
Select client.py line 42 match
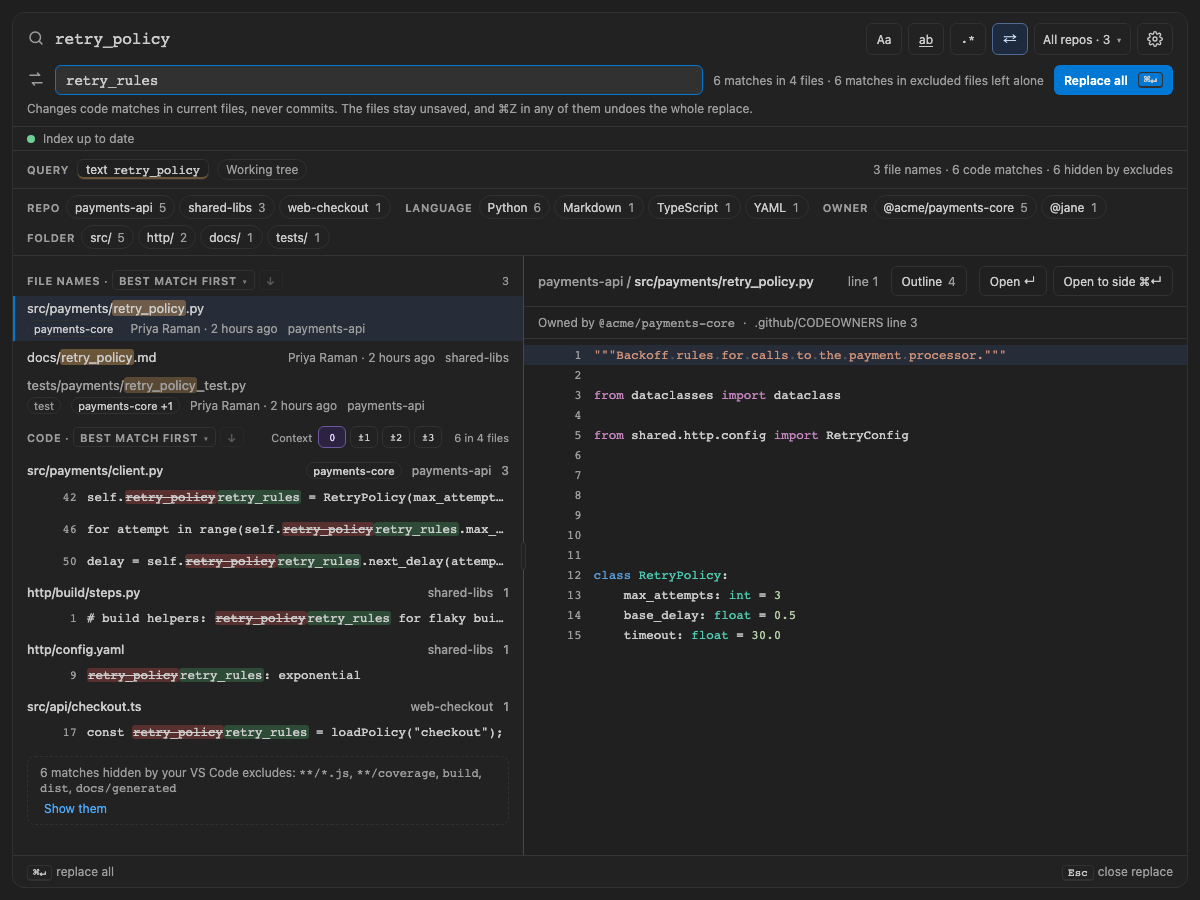pyautogui.click(x=267, y=497)
